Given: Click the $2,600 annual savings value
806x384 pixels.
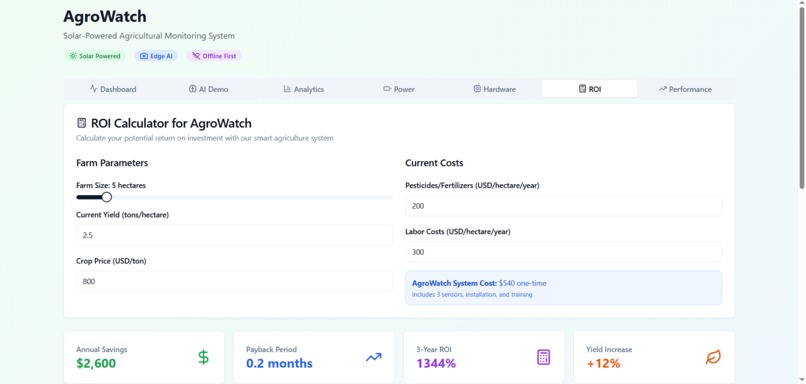Looking at the screenshot, I should (x=96, y=363).
